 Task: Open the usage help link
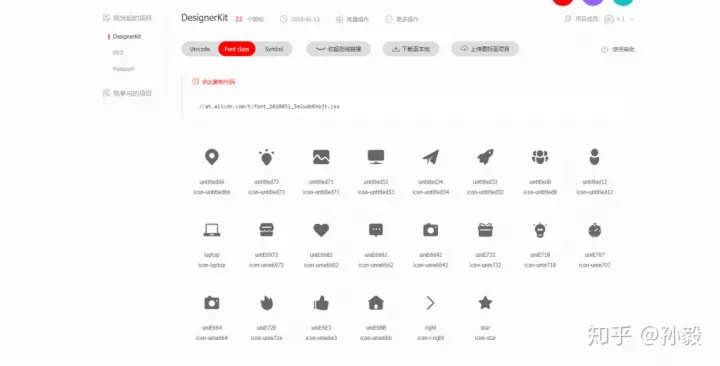tap(618, 49)
